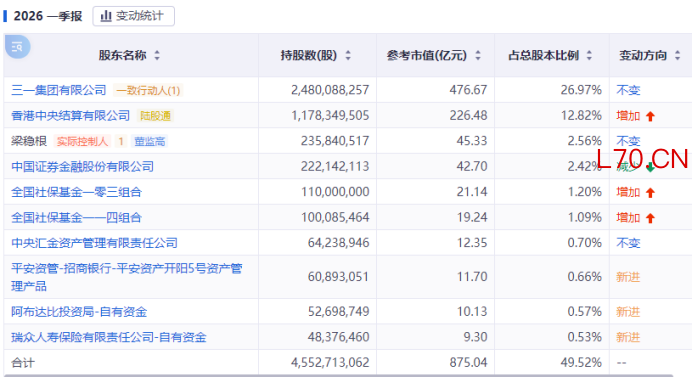Select market value 226.48

pos(468,116)
